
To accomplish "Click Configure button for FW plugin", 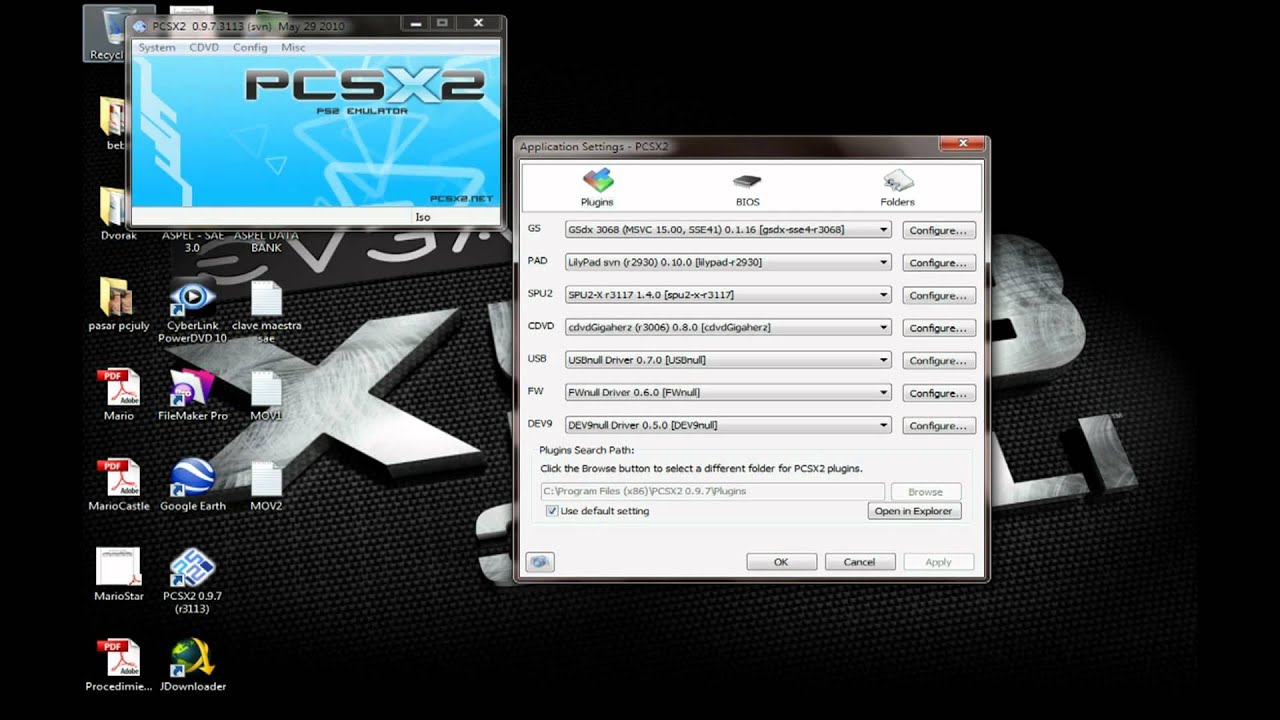I will [x=938, y=393].
